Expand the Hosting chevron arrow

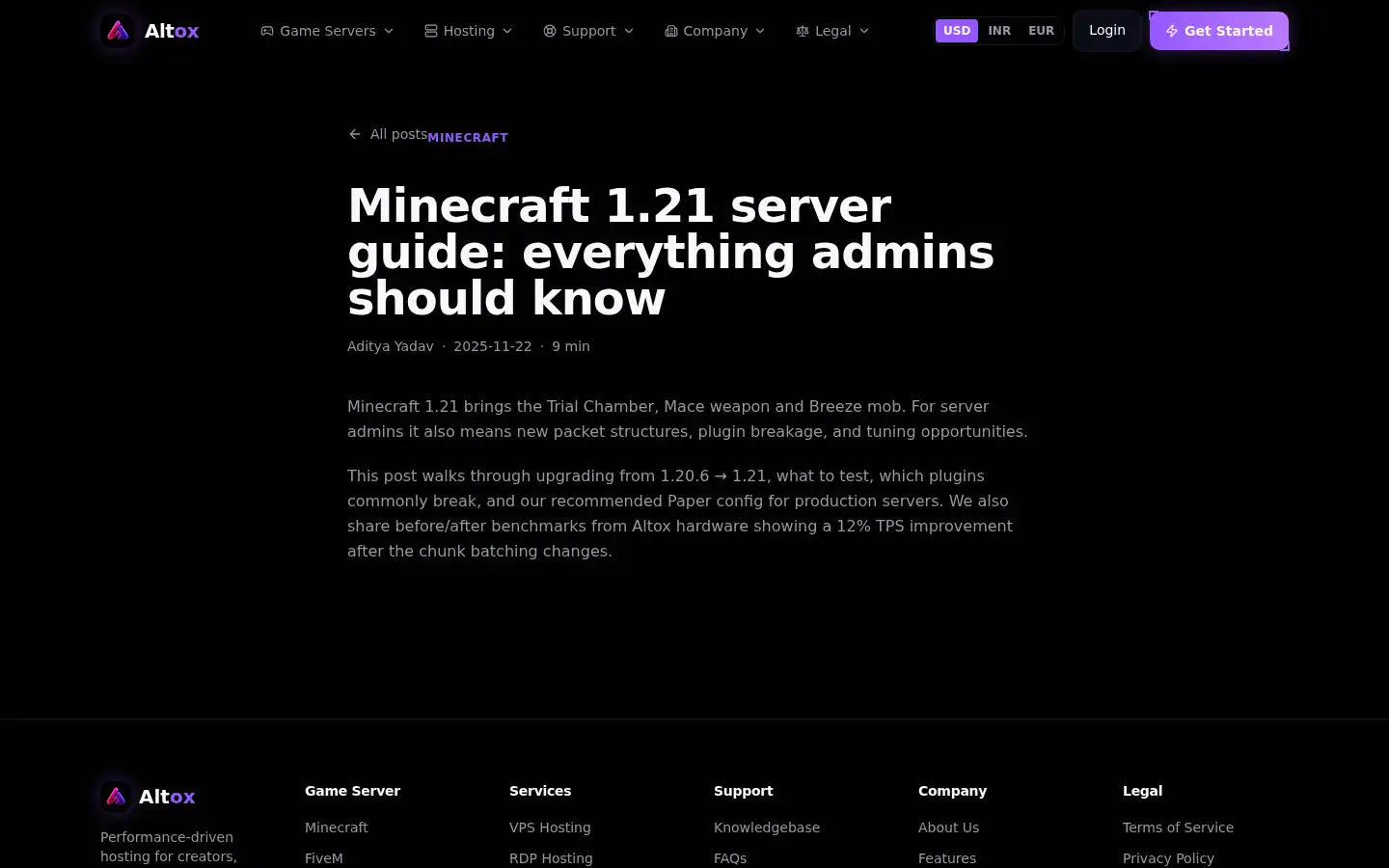[x=507, y=31]
